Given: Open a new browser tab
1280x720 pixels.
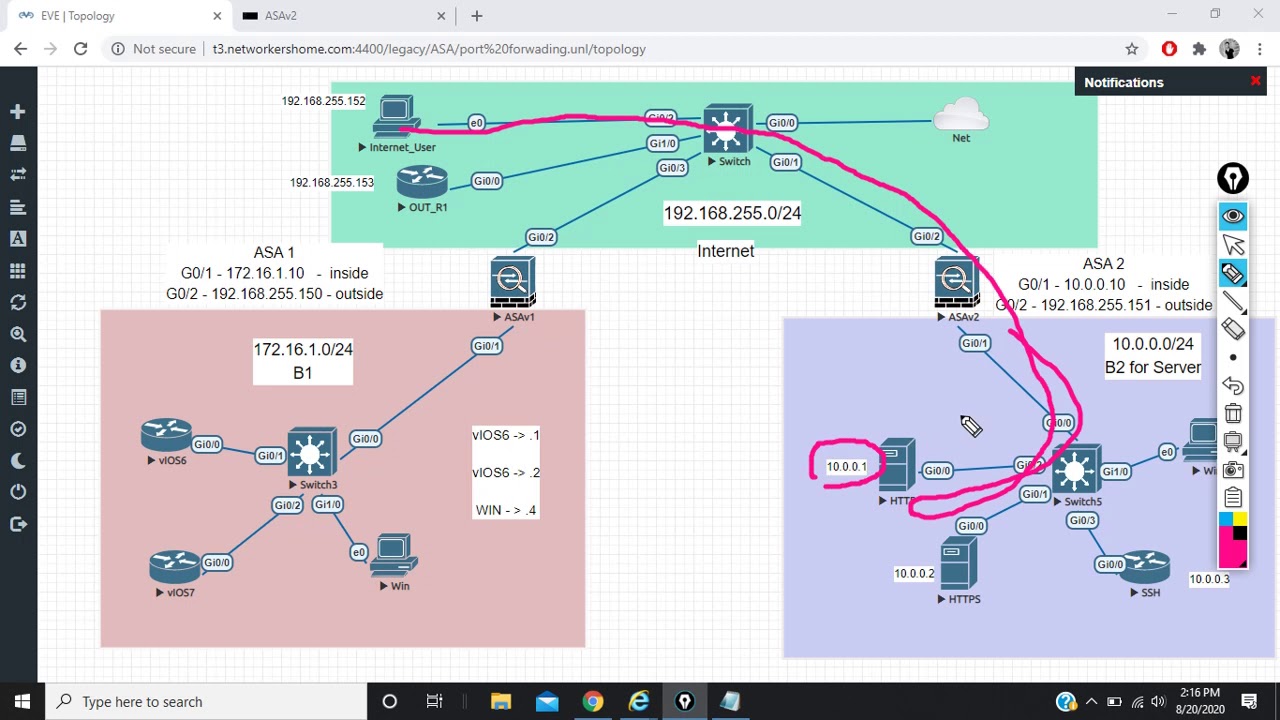Looking at the screenshot, I should click(x=477, y=16).
